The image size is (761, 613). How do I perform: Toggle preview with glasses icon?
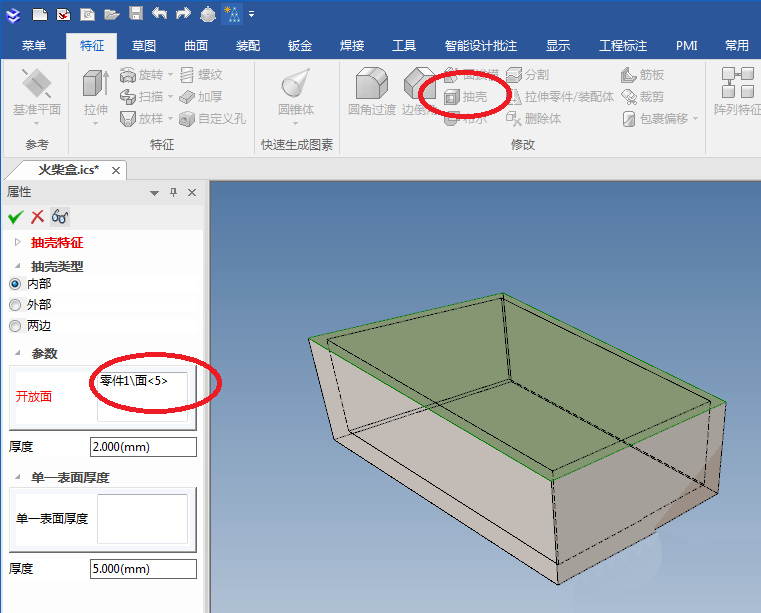[60, 216]
